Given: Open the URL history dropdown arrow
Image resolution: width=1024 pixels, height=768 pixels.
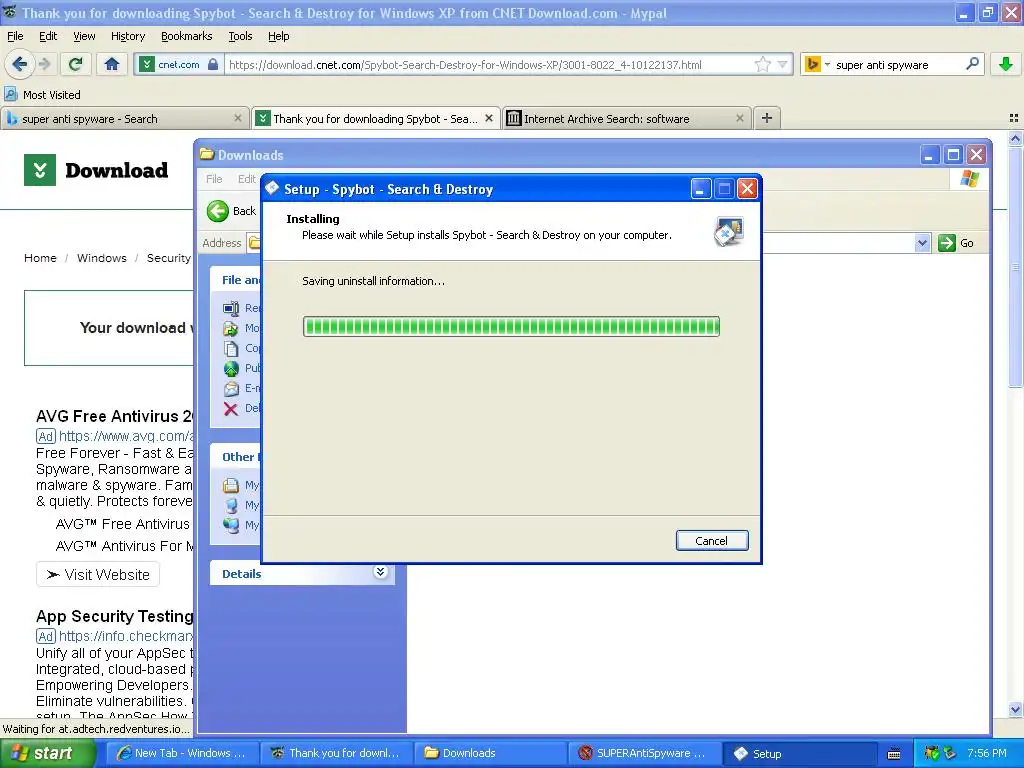Looking at the screenshot, I should click(782, 64).
